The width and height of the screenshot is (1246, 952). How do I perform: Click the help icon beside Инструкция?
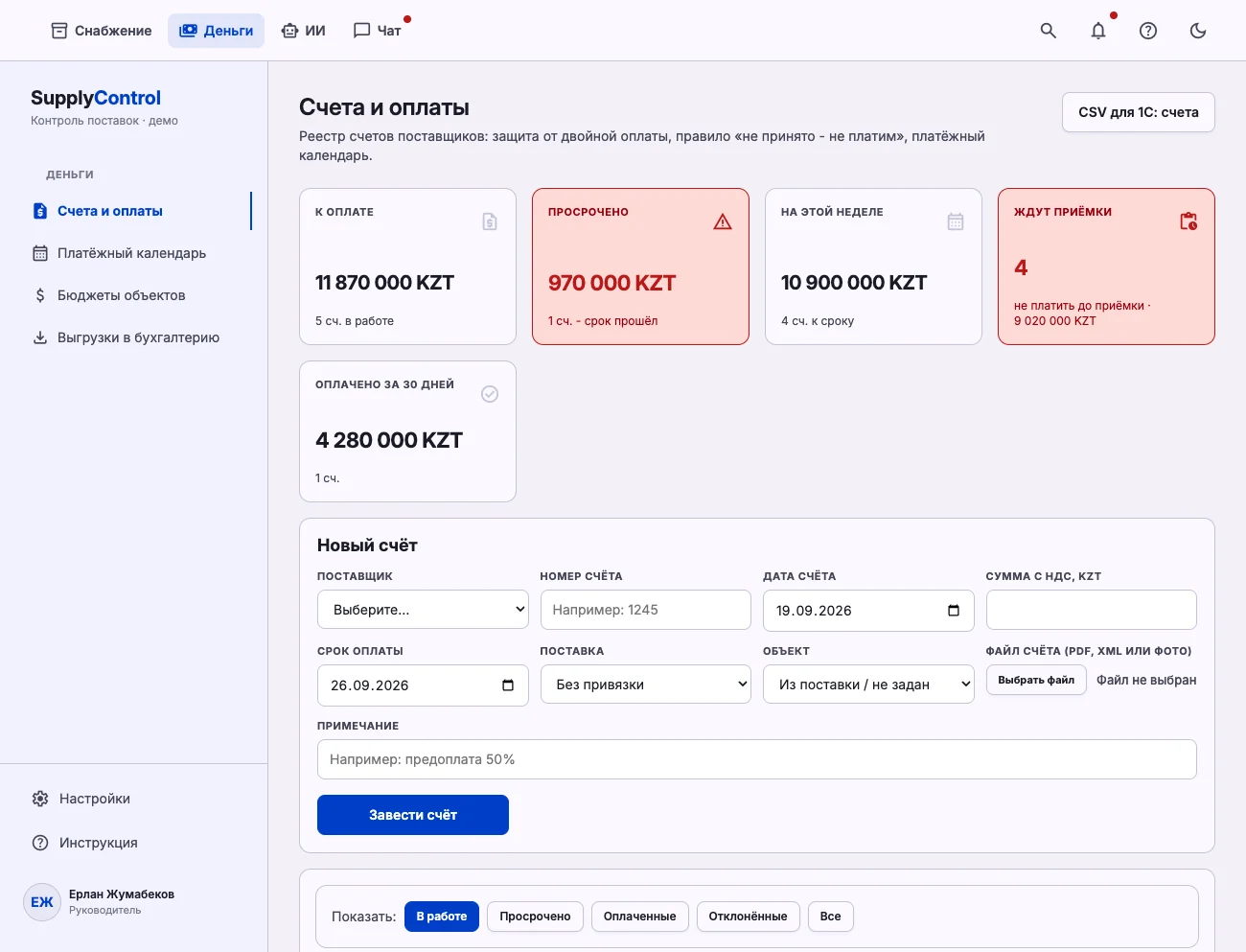click(x=40, y=843)
